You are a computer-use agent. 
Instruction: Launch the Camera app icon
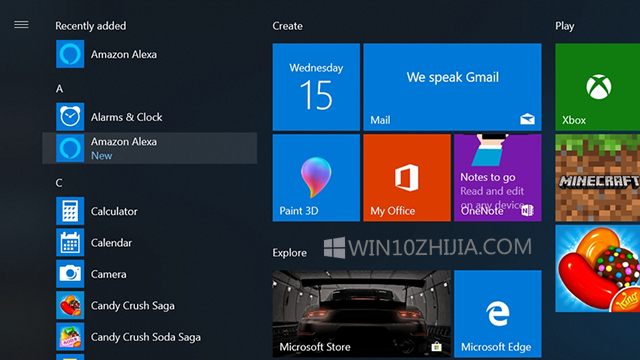(70, 274)
